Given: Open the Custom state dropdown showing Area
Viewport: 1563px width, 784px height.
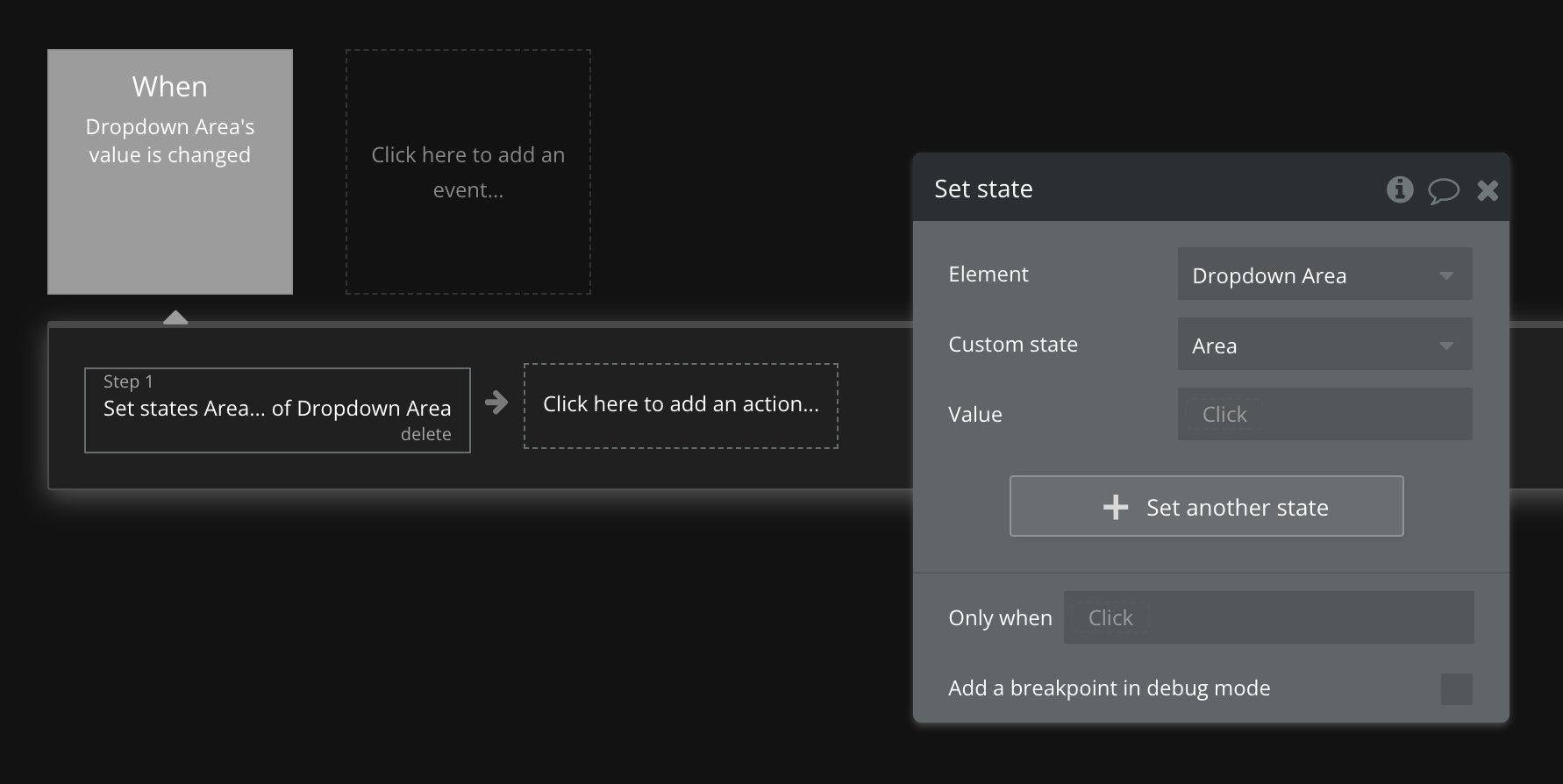Looking at the screenshot, I should [x=1324, y=345].
